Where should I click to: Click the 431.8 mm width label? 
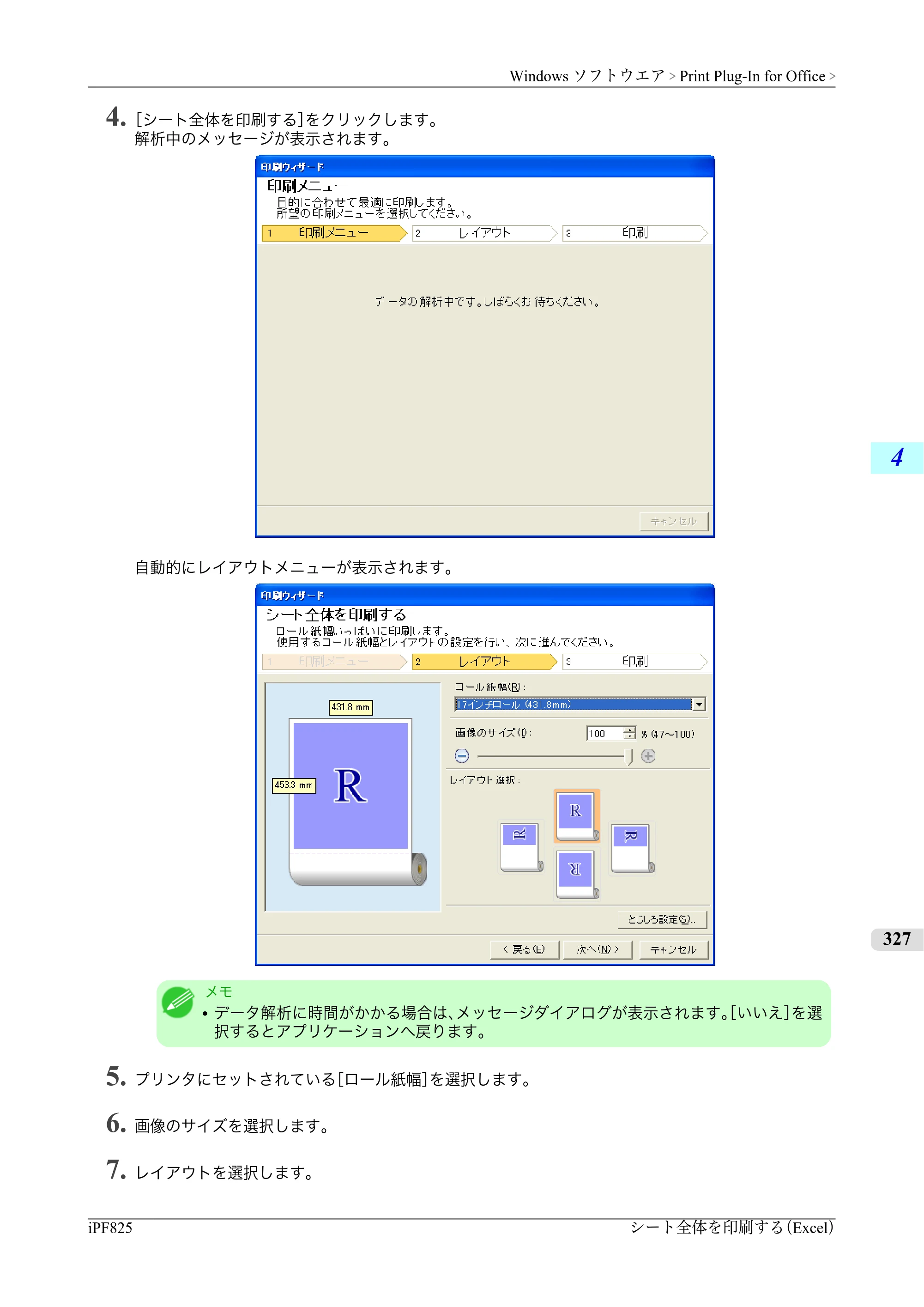(350, 707)
